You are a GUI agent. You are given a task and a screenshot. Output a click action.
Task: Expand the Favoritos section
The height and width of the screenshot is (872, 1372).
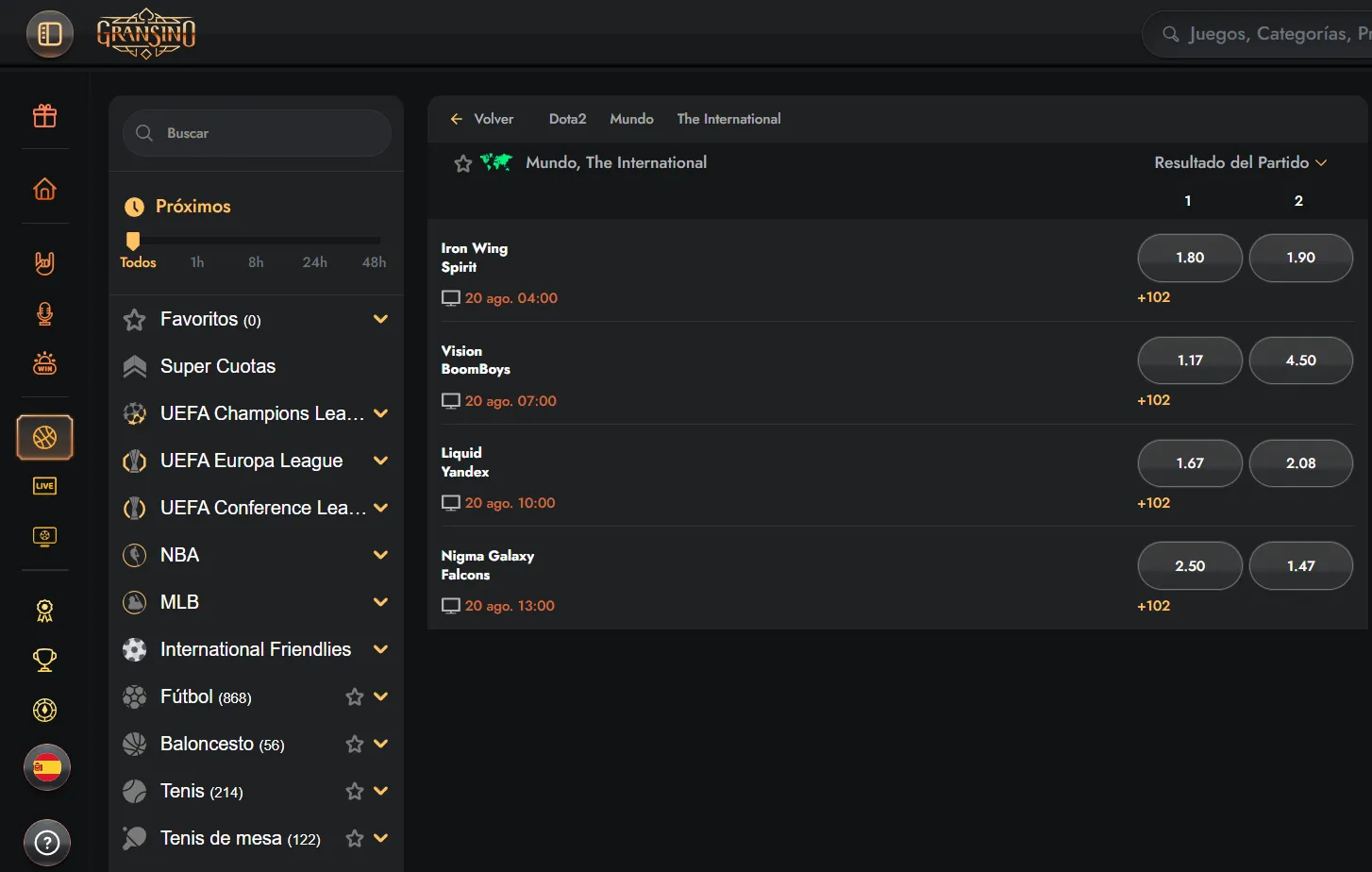coord(381,319)
